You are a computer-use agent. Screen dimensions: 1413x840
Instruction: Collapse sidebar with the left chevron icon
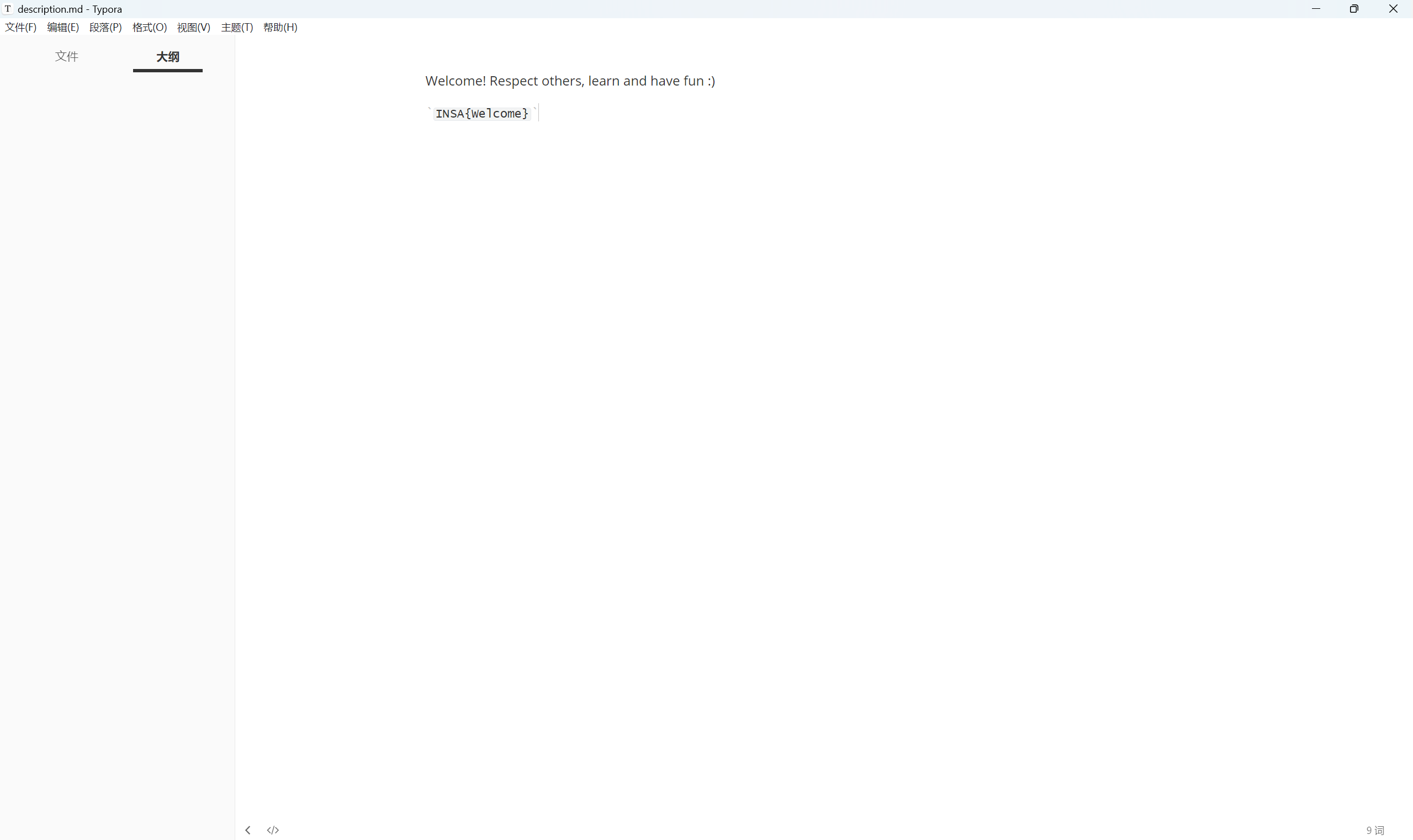247,830
